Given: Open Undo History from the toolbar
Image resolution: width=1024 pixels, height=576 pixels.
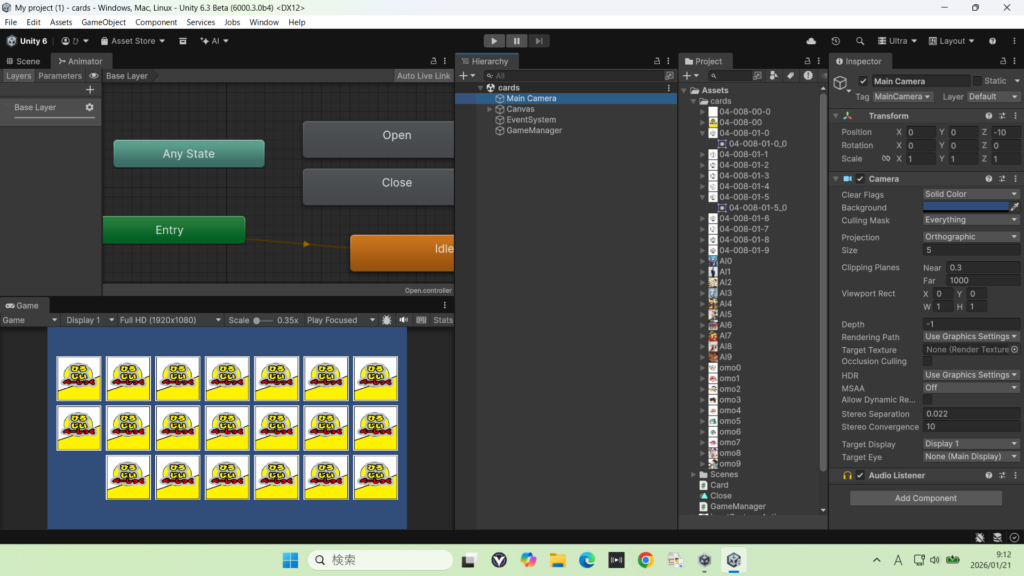Looking at the screenshot, I should coord(835,41).
